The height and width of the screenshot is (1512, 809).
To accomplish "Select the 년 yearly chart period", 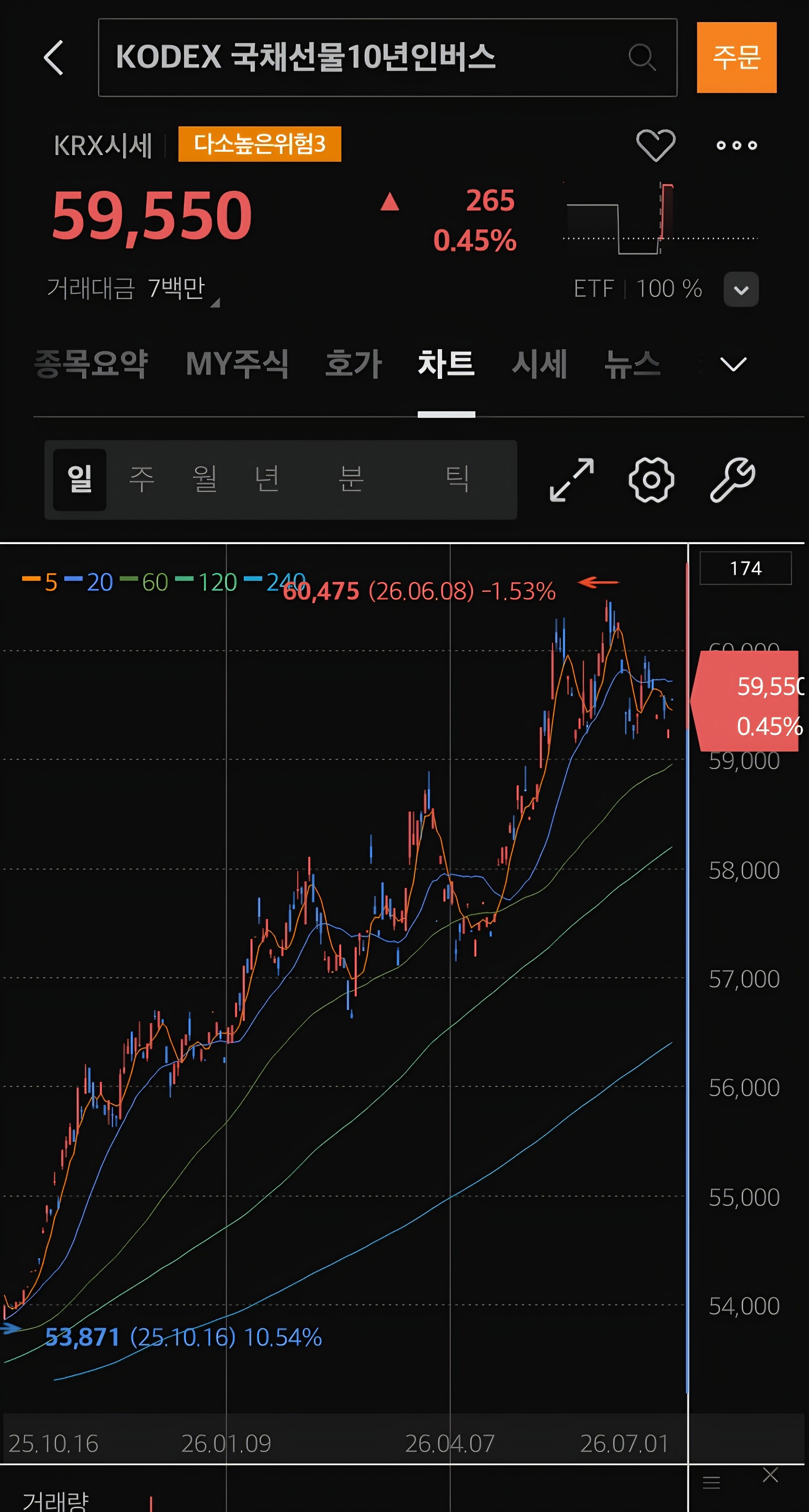I will [267, 480].
